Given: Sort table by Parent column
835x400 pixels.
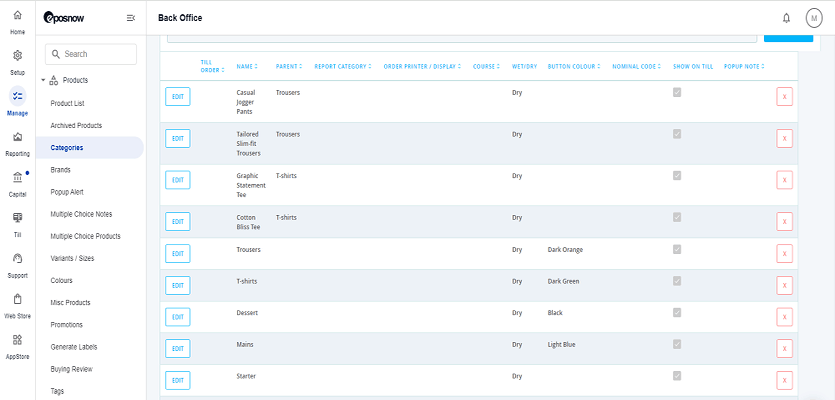Looking at the screenshot, I should pos(289,67).
